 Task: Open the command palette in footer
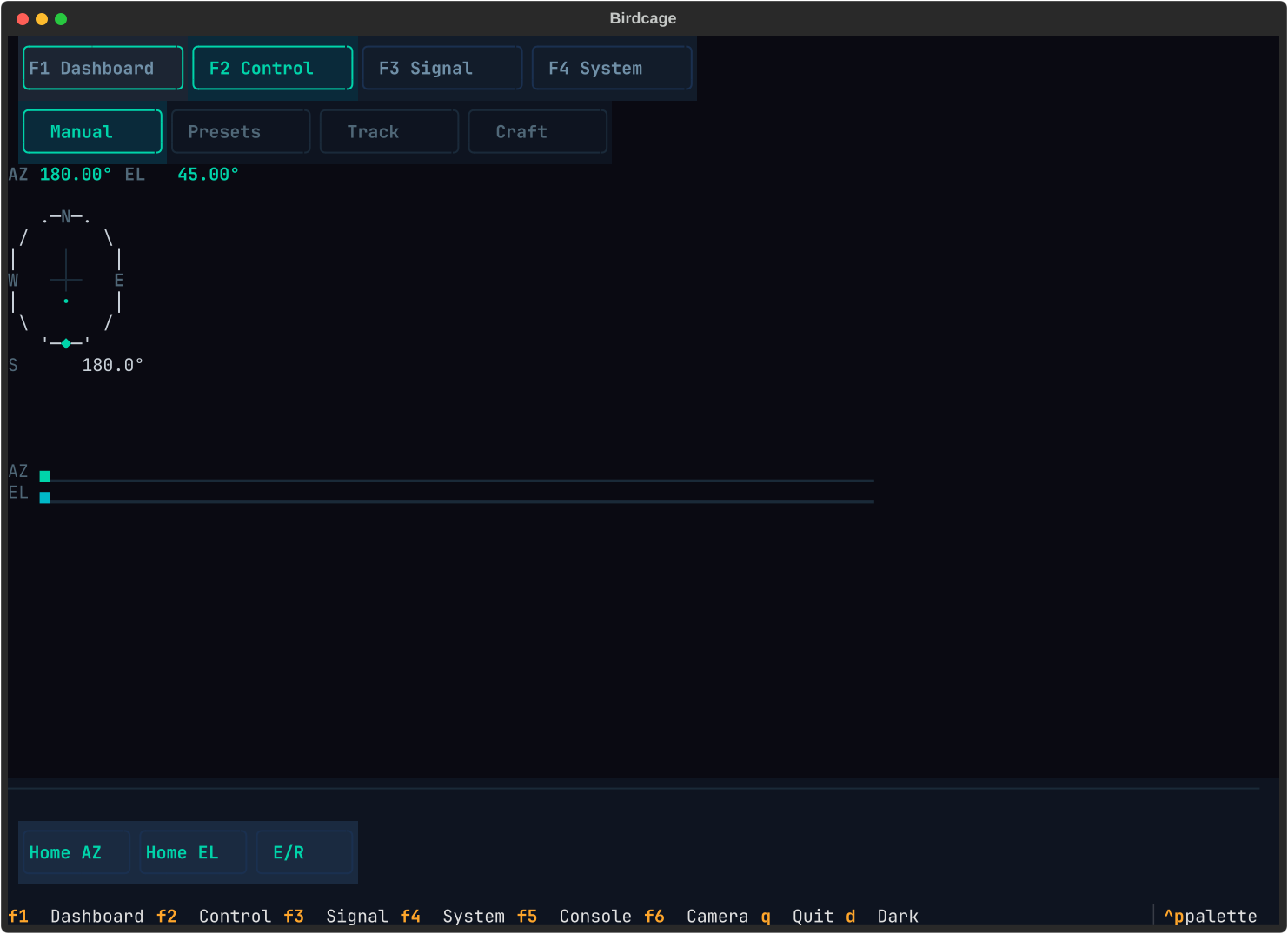coord(1210,917)
